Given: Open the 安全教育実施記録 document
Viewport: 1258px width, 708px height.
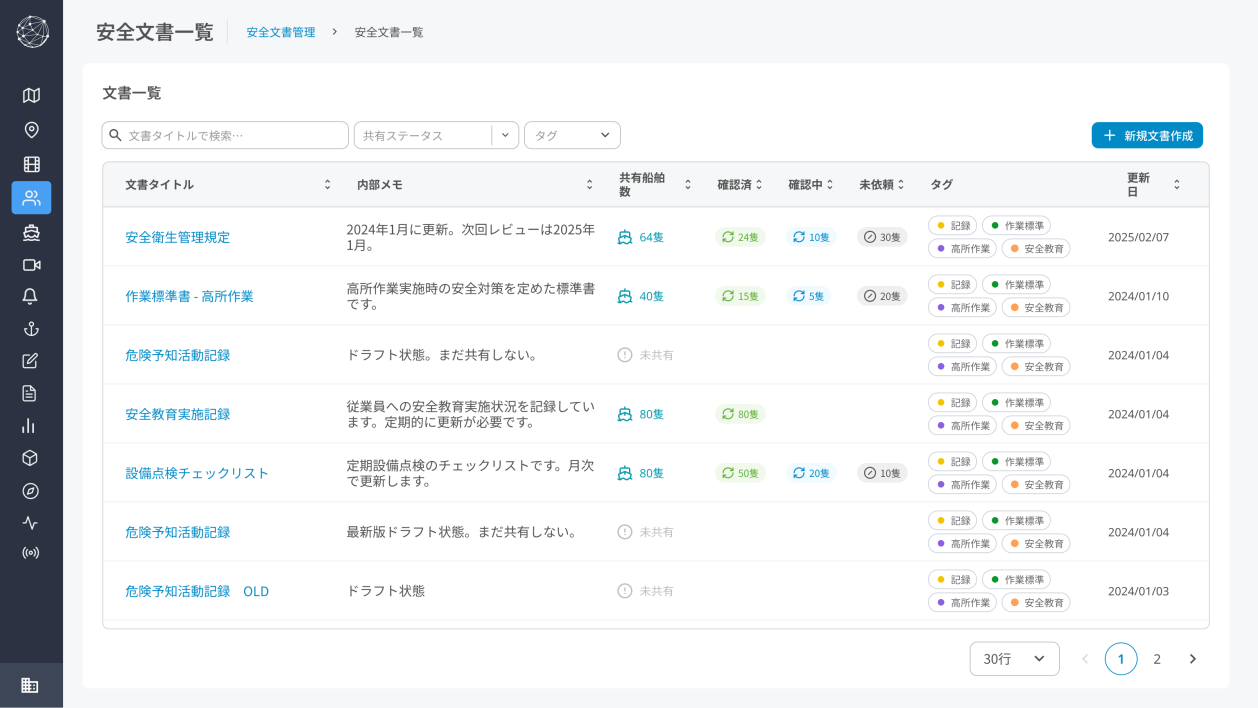Looking at the screenshot, I should click(x=178, y=414).
